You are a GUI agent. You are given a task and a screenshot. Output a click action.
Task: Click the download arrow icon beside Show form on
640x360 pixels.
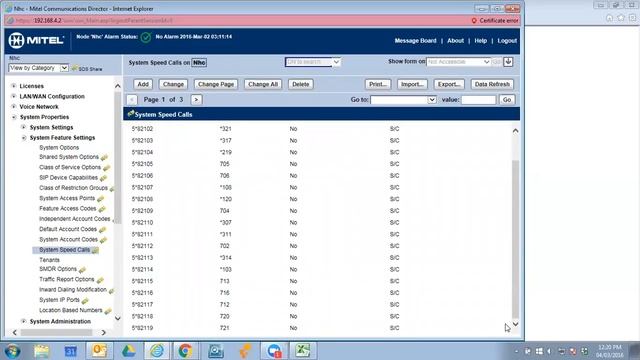coord(508,62)
